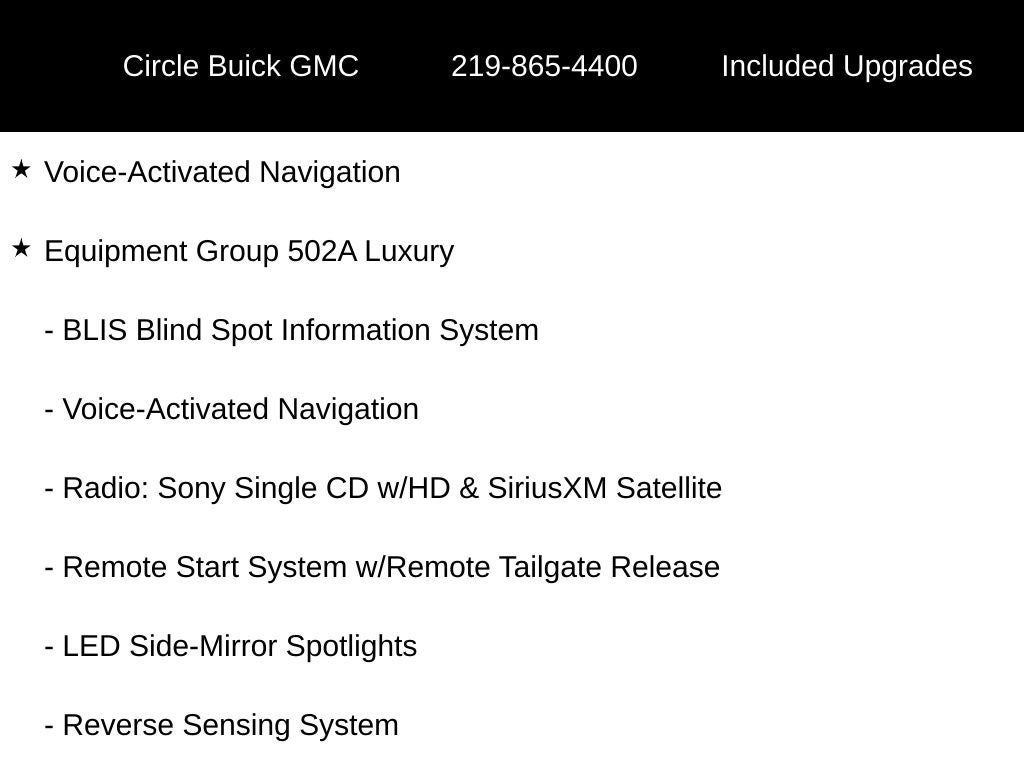Click the star icon beside Equipment Group 502A
This screenshot has height=768, width=1024.
point(21,249)
